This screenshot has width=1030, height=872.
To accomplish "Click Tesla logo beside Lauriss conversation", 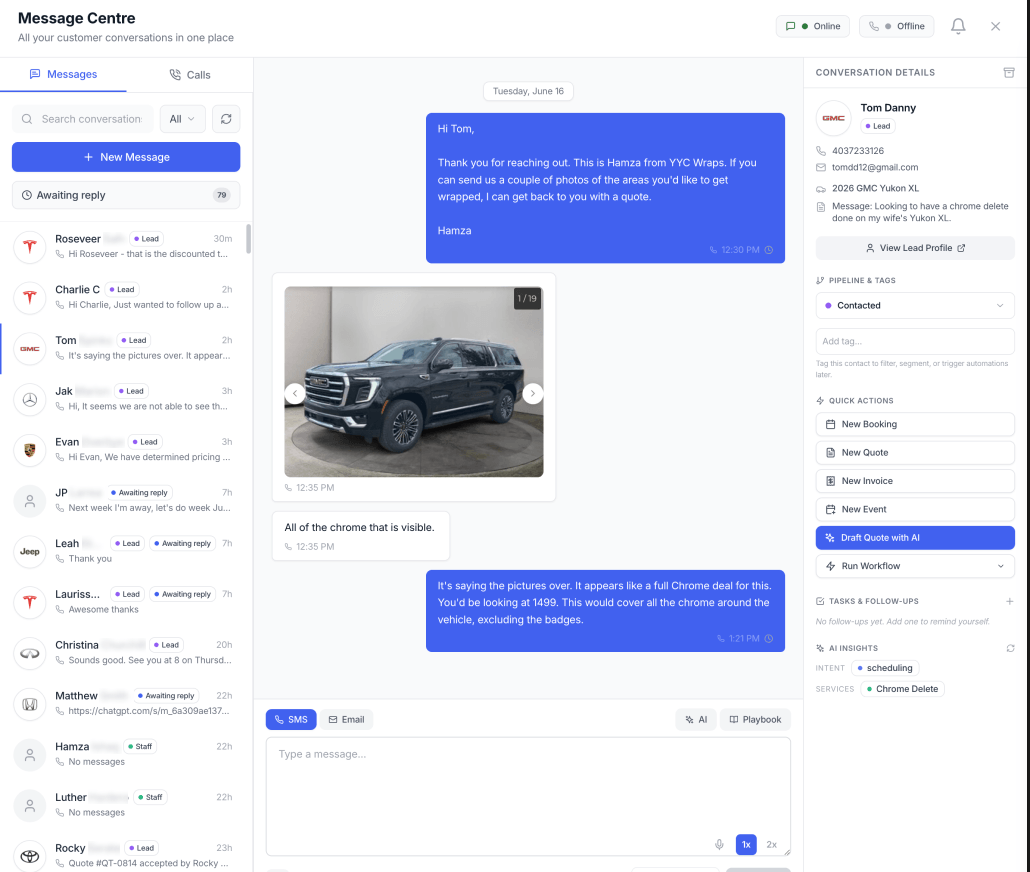I will pos(30,602).
